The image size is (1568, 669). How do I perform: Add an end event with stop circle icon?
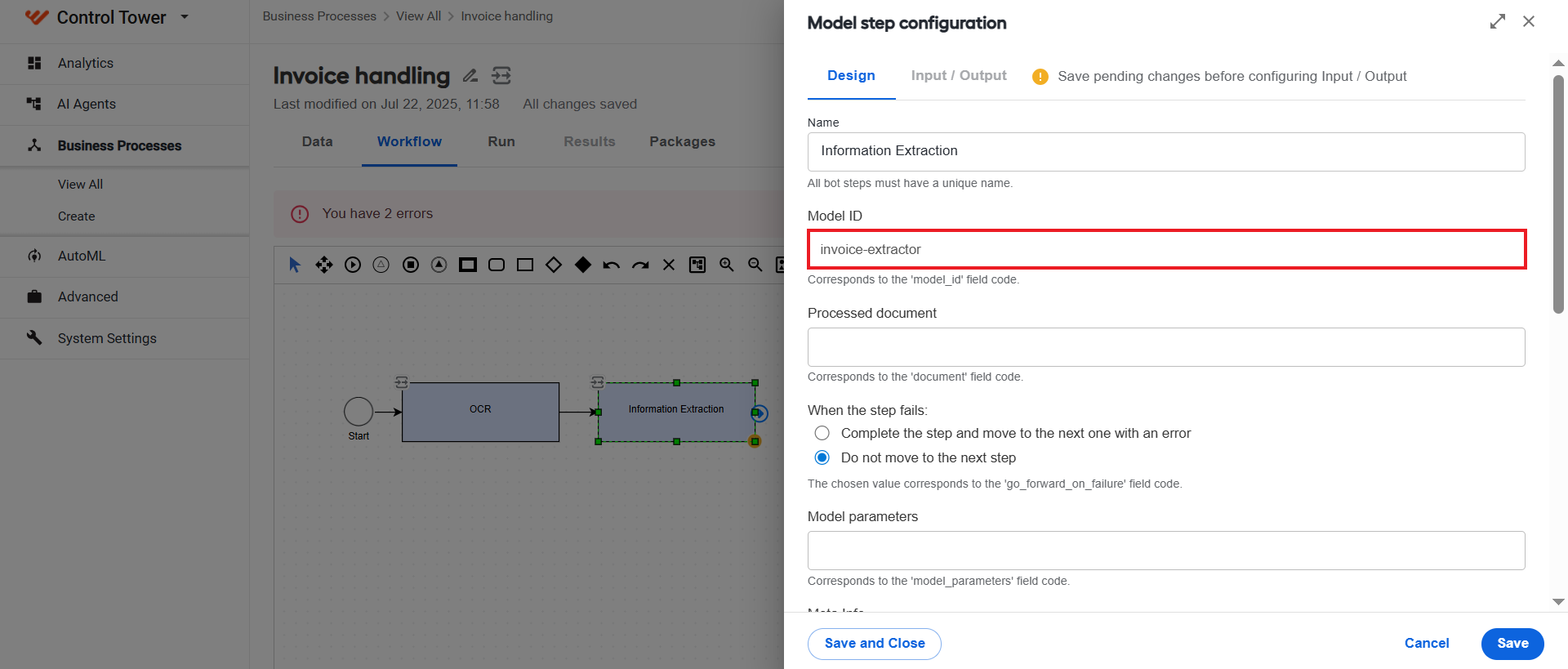[x=411, y=265]
